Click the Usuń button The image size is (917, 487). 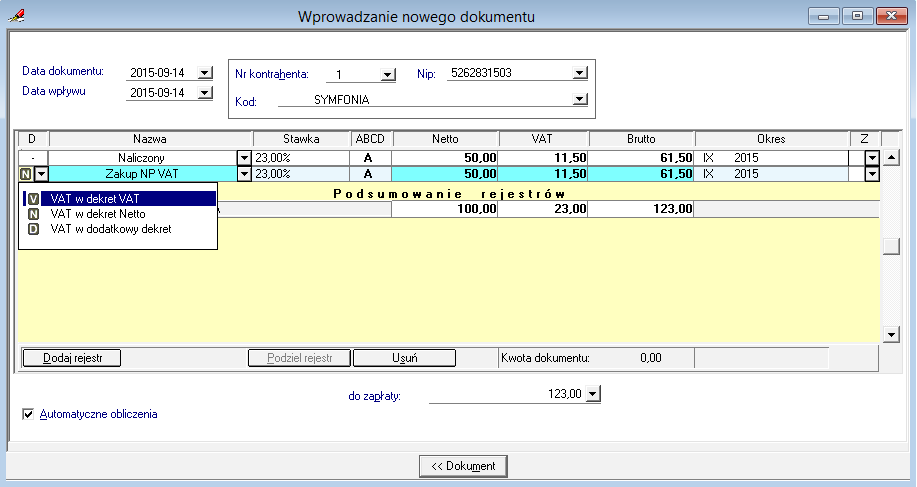pyautogui.click(x=405, y=358)
